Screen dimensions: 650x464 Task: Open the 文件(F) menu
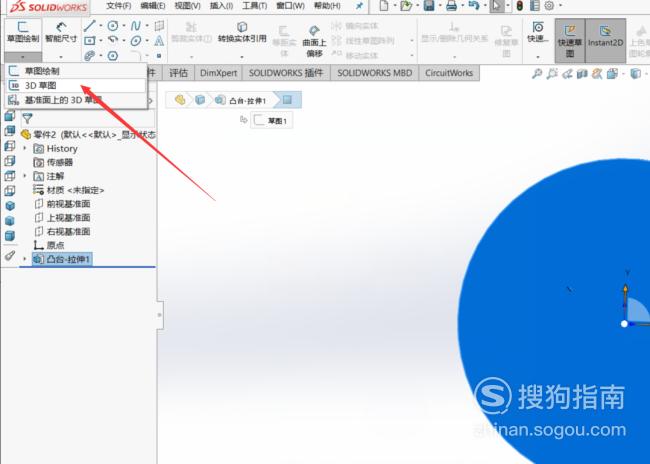click(119, 6)
